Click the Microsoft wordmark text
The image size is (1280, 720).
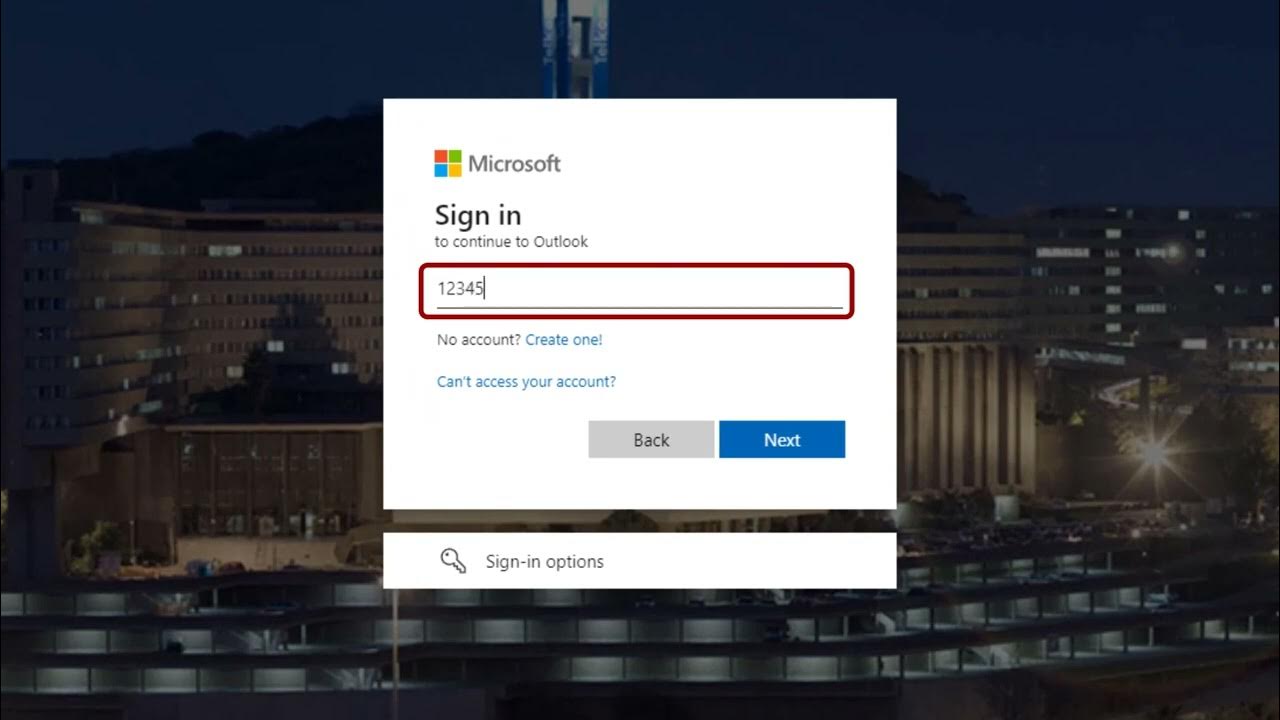click(x=515, y=164)
